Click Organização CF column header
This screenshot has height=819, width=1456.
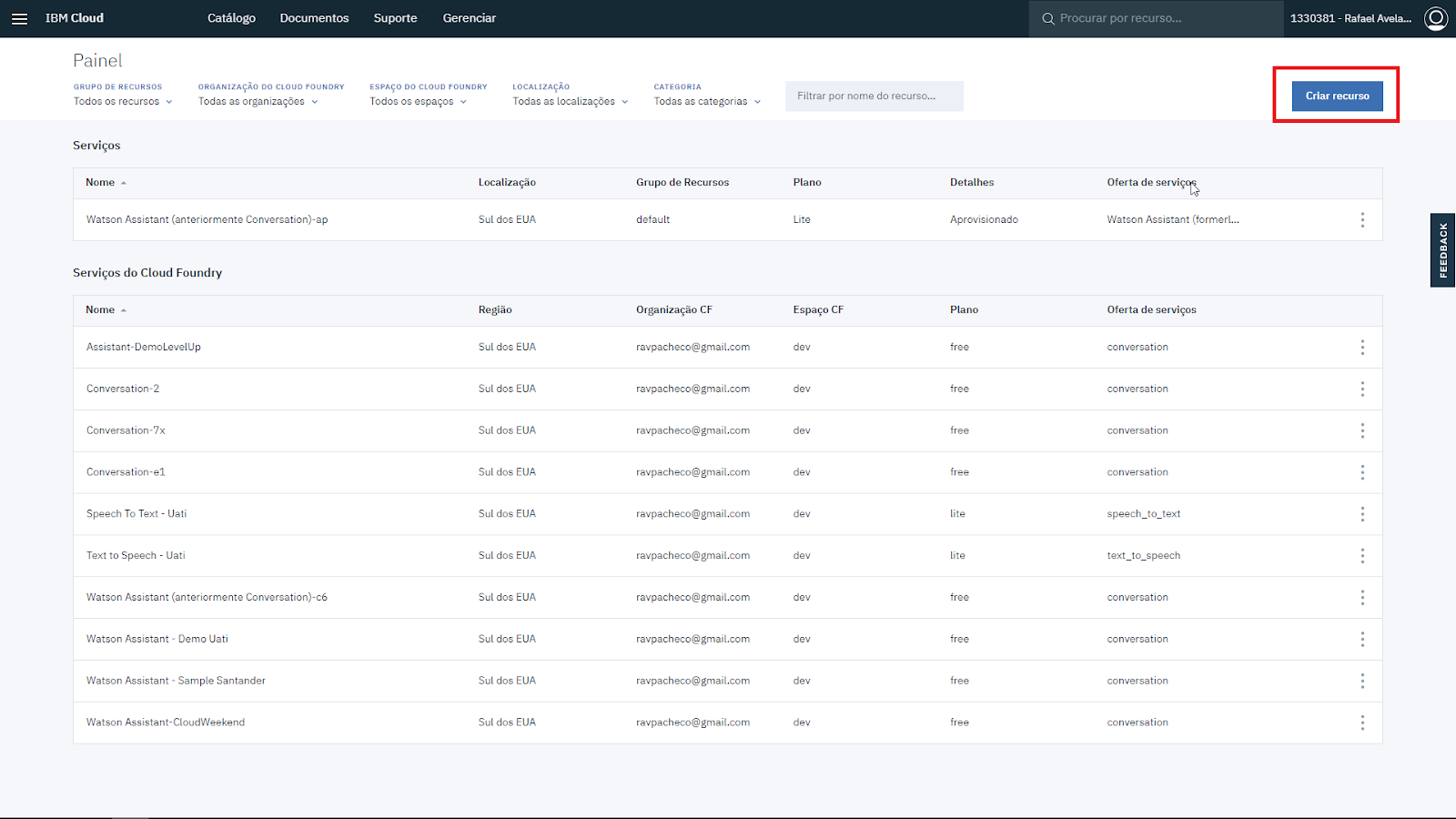[x=674, y=309]
